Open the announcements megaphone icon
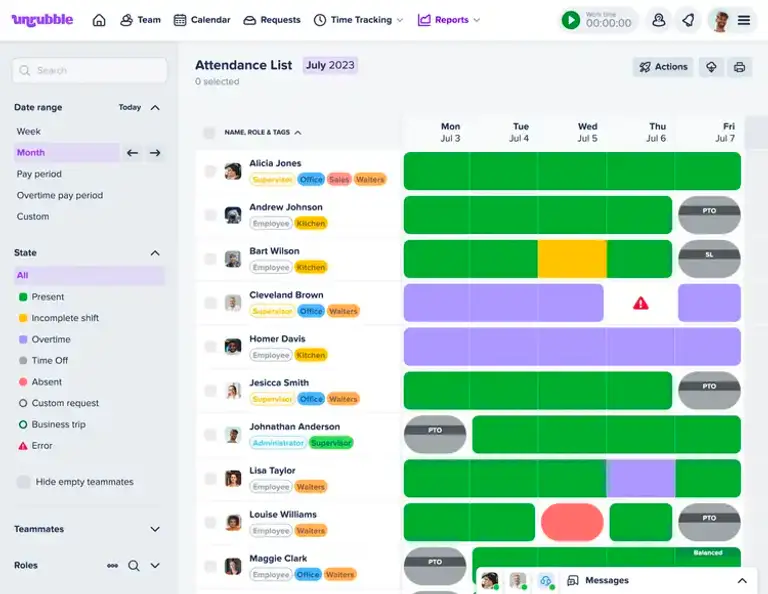 pos(688,20)
